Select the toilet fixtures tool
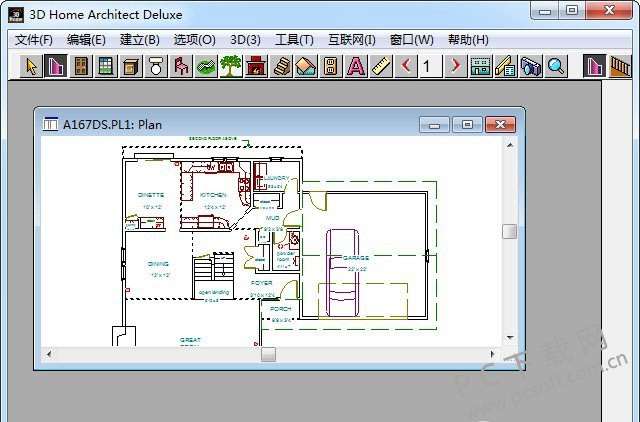The width and height of the screenshot is (640, 422). pos(156,66)
